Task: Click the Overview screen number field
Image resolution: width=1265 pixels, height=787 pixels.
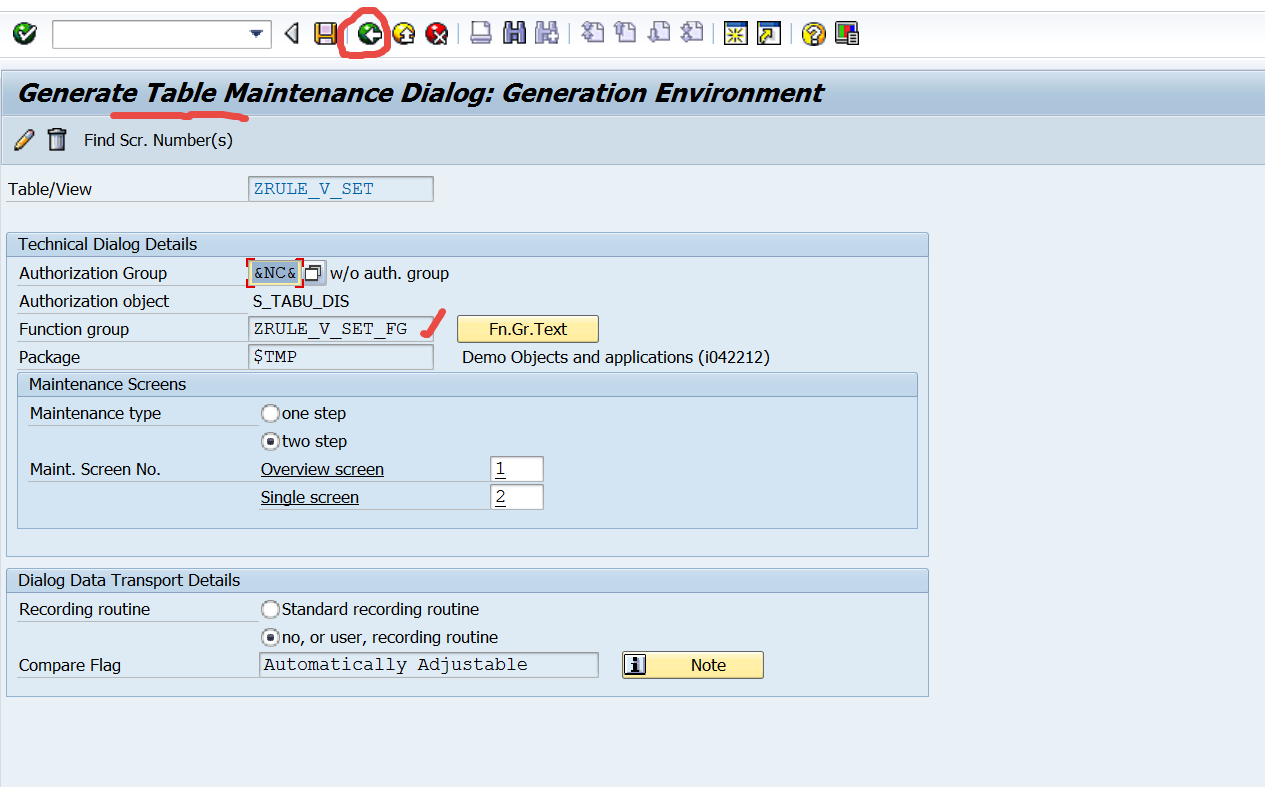Action: [x=517, y=469]
